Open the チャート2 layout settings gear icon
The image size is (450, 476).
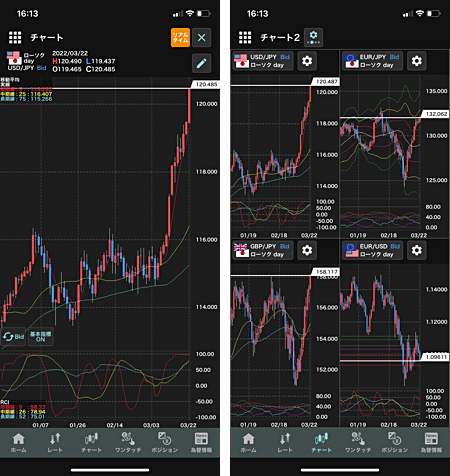pyautogui.click(x=313, y=37)
